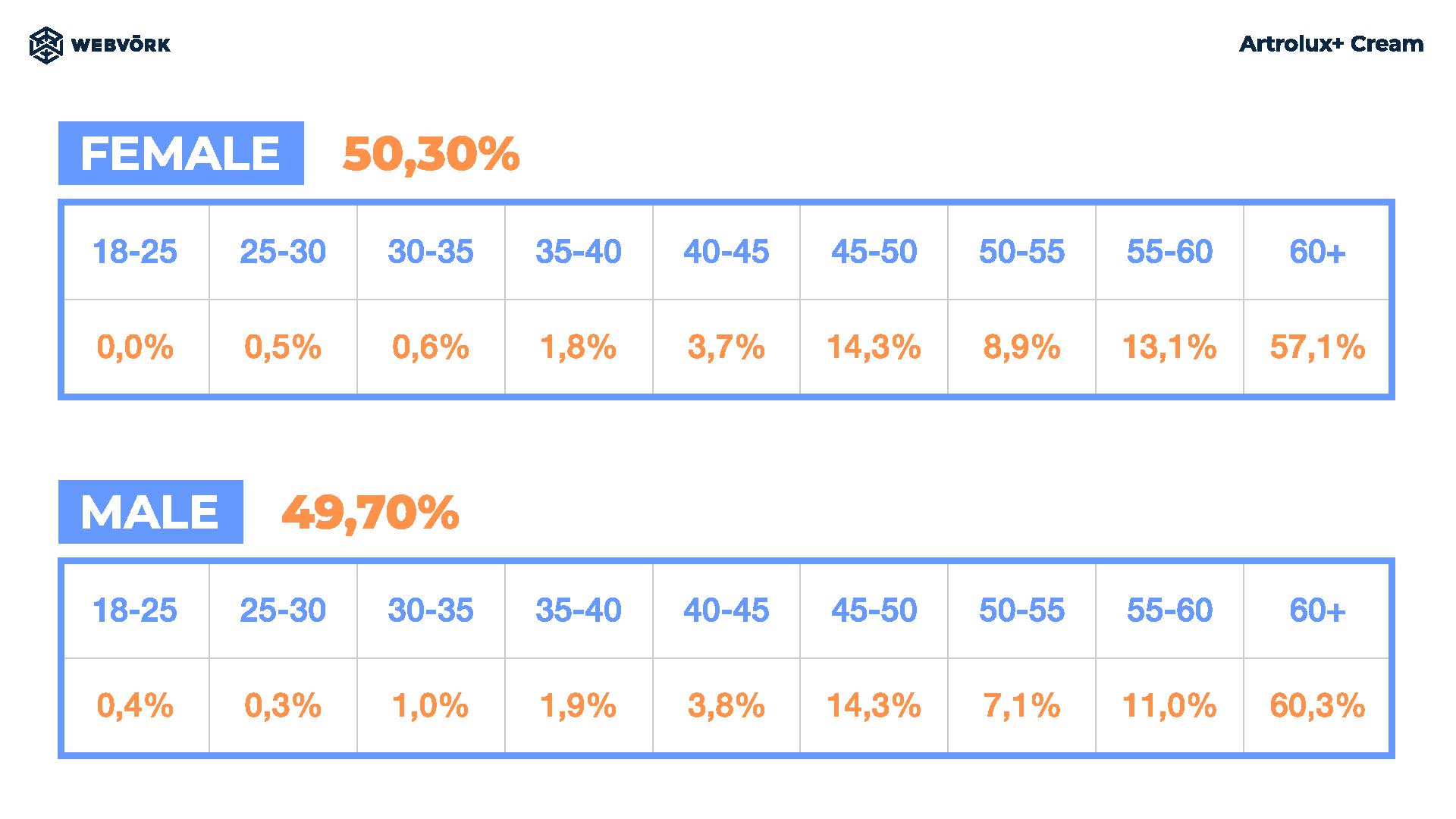This screenshot has width=1456, height=819.
Task: Click the Webvork cube logo icon
Action: pyautogui.click(x=45, y=45)
